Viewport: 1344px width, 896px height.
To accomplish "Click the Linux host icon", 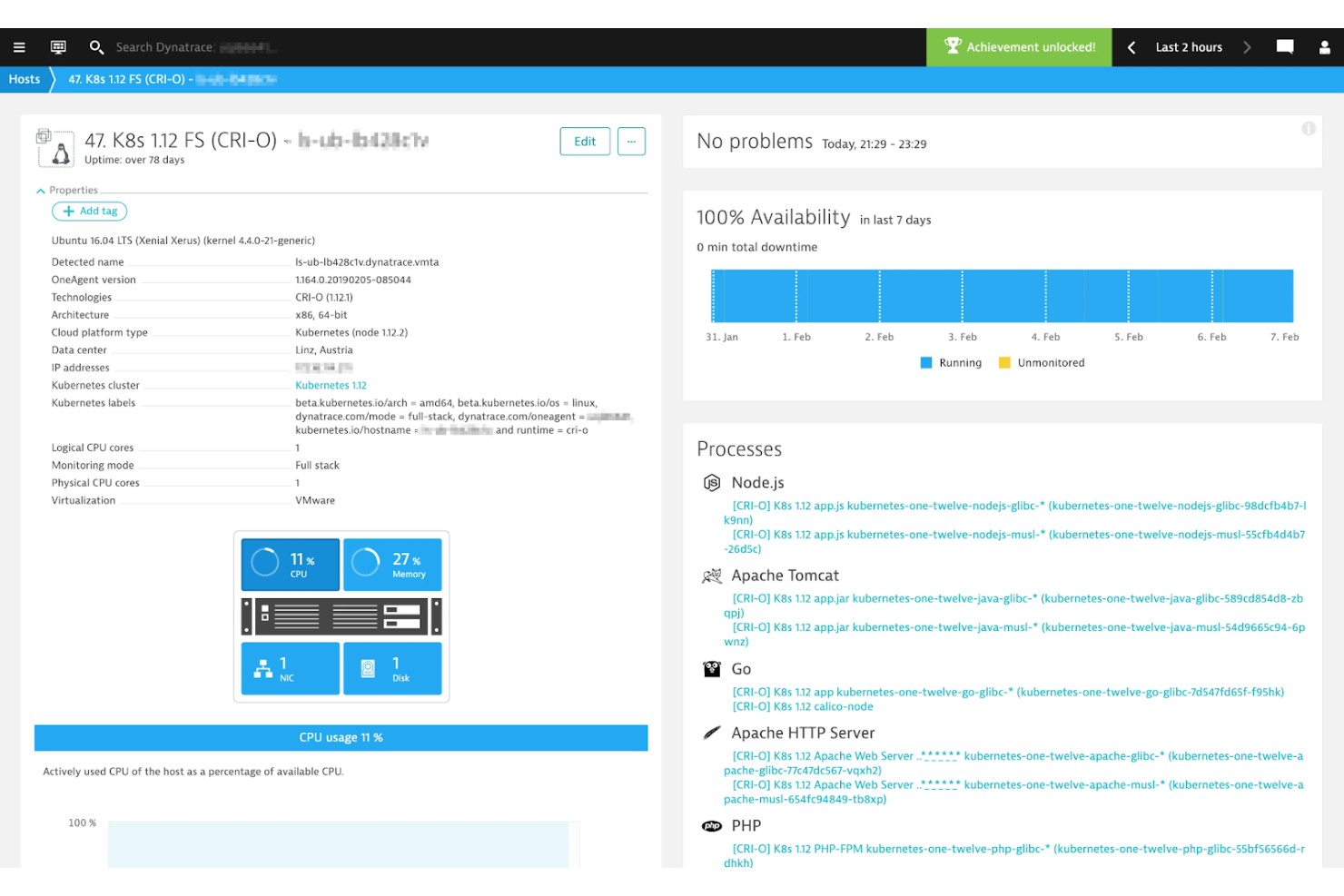I will coord(55,149).
